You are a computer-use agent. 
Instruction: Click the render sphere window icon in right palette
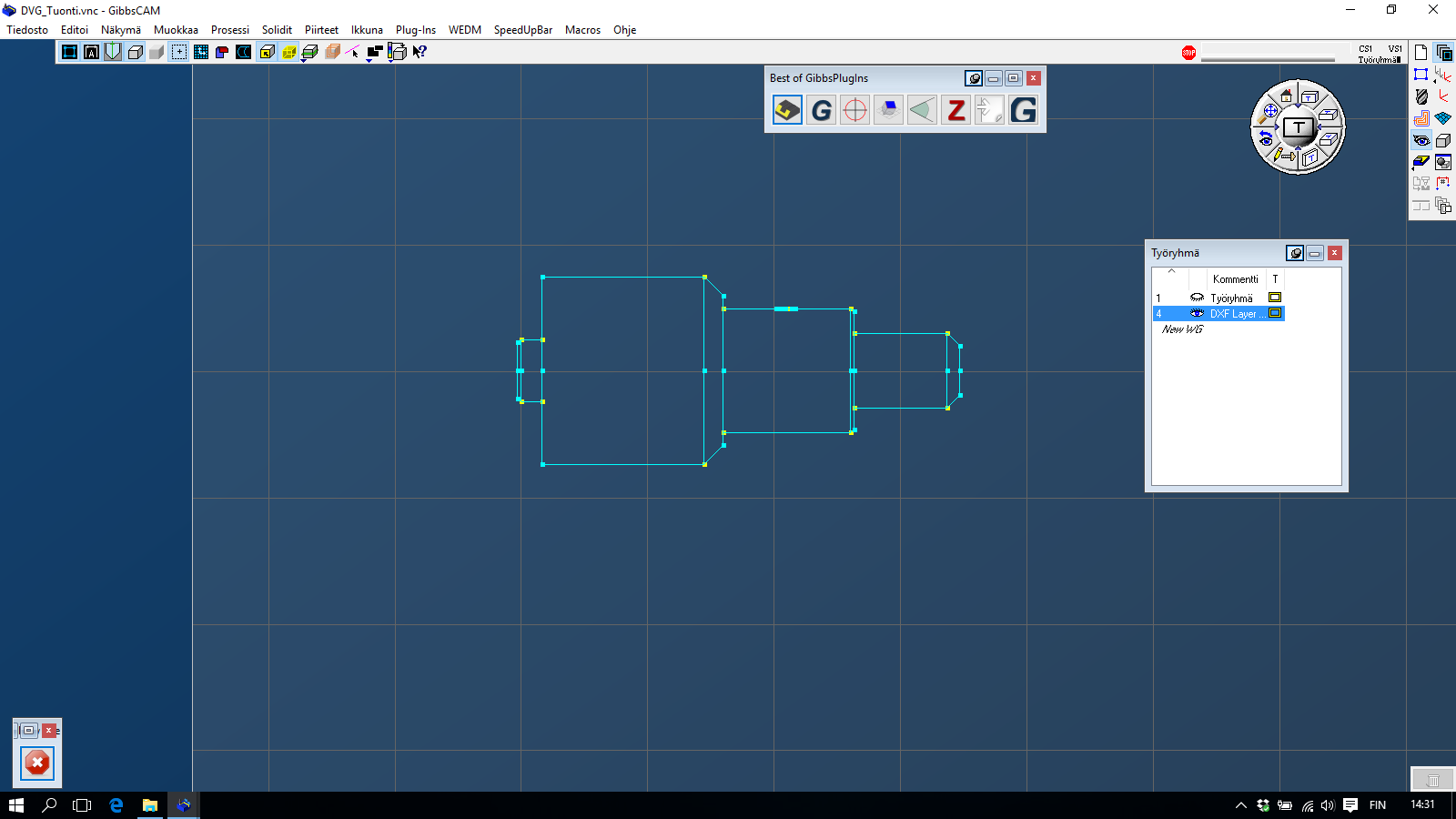(1443, 162)
